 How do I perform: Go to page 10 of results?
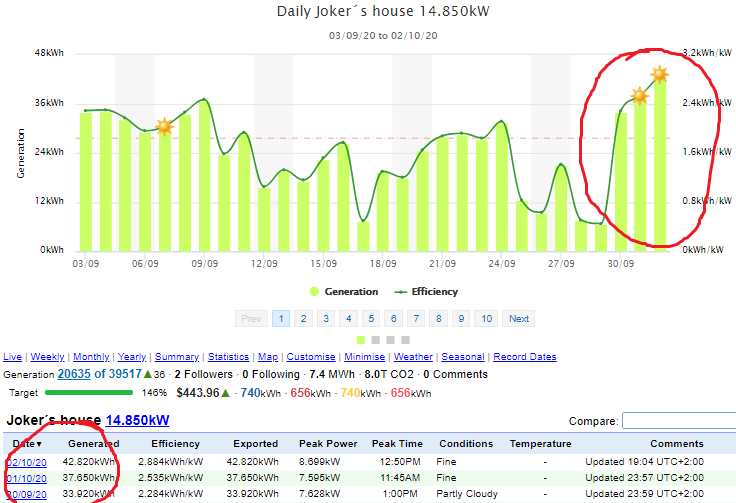point(486,319)
